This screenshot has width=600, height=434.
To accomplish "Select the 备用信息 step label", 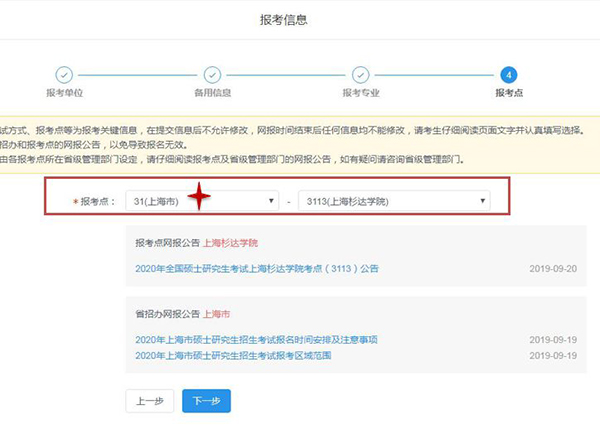I will coord(212,95).
